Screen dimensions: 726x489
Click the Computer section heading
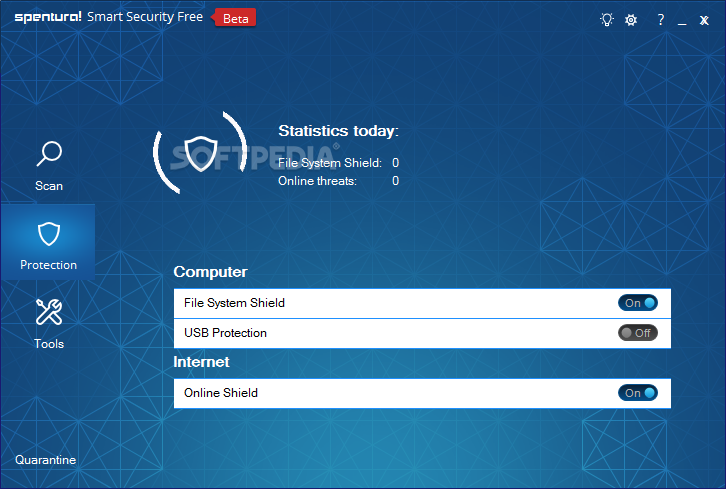pyautogui.click(x=210, y=272)
